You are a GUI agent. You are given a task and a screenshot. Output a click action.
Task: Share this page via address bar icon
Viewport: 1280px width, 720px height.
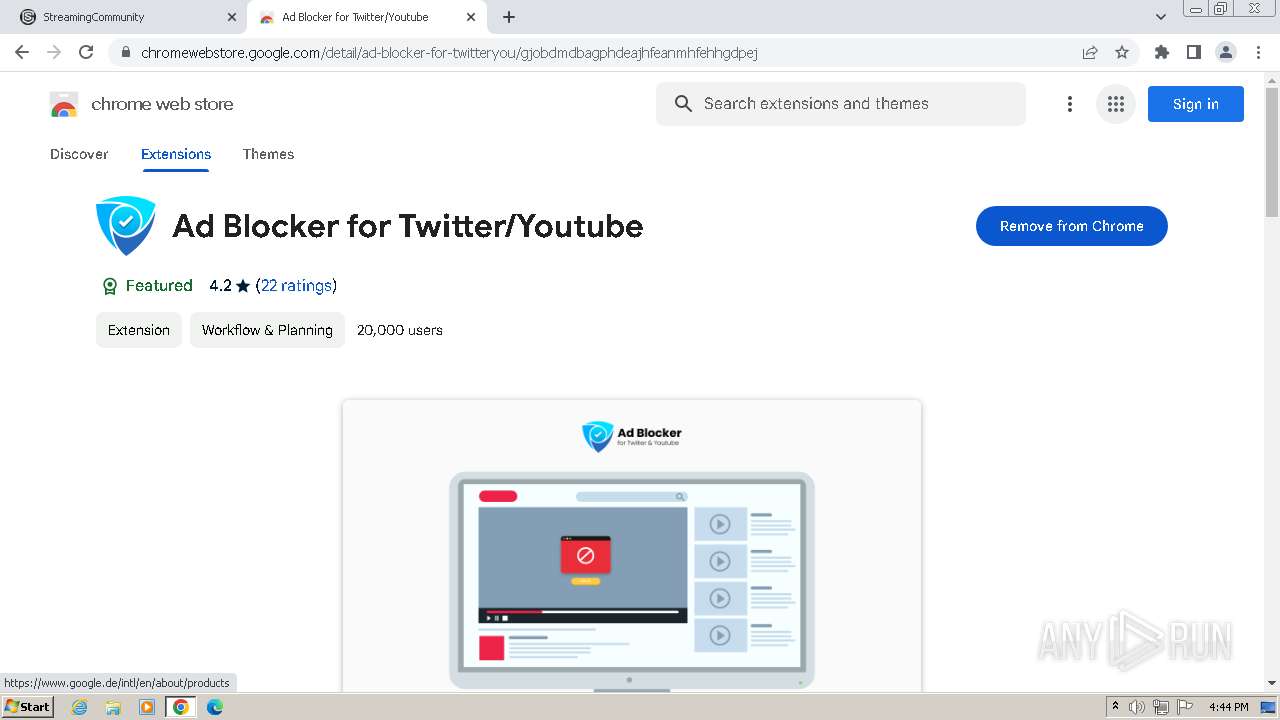click(x=1090, y=52)
